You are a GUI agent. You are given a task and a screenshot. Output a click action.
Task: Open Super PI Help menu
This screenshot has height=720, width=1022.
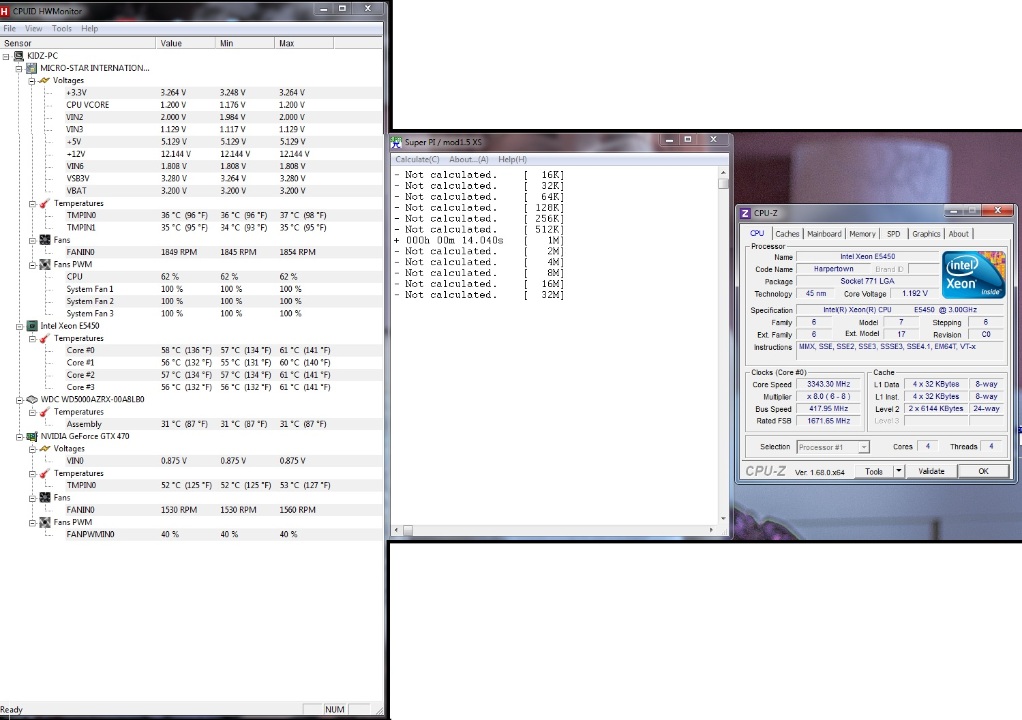pos(512,160)
